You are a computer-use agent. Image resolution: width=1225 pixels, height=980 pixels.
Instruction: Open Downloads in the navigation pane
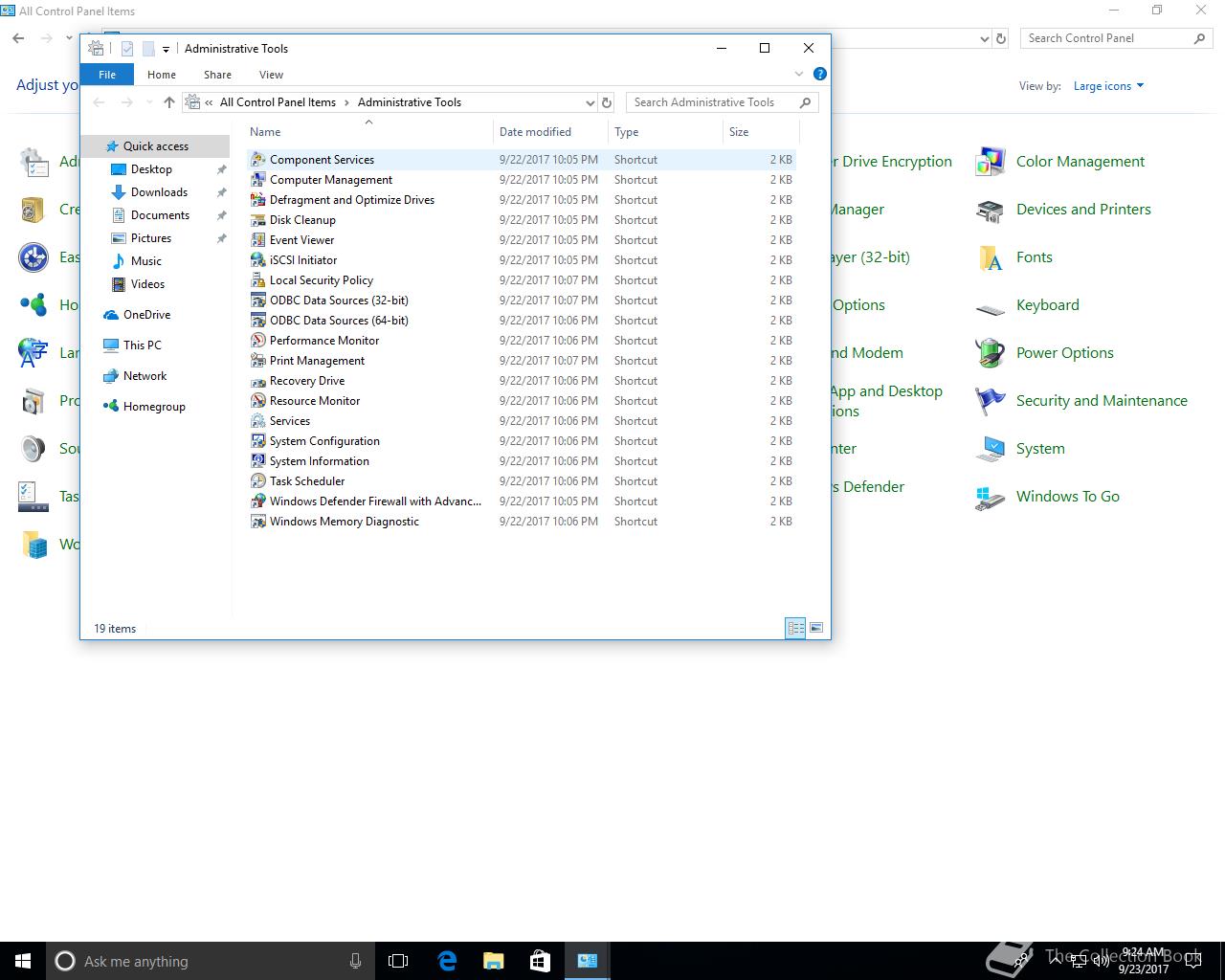pos(159,192)
